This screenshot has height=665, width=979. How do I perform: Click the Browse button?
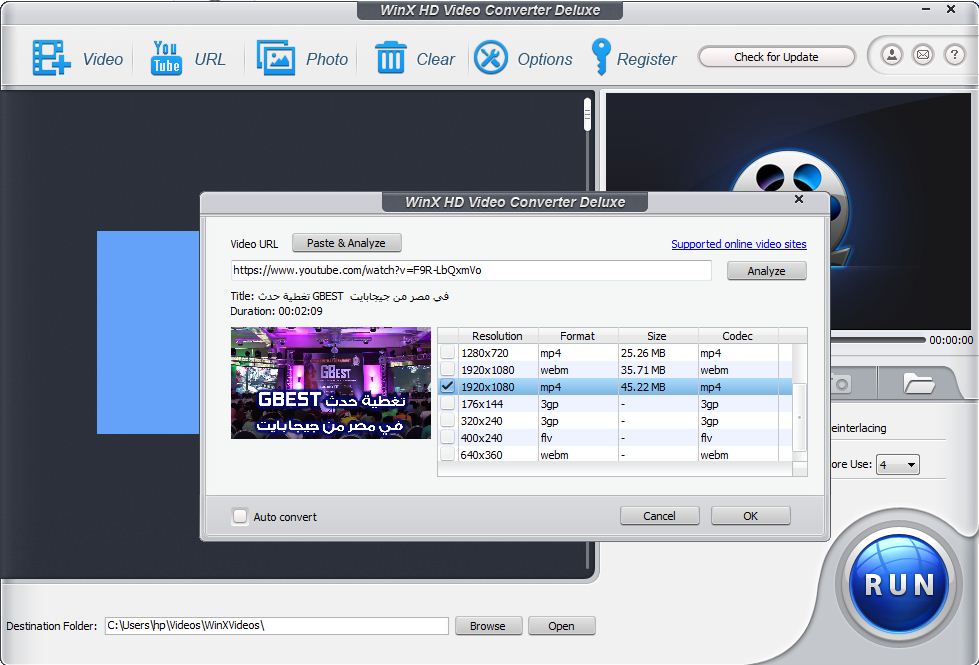(488, 626)
